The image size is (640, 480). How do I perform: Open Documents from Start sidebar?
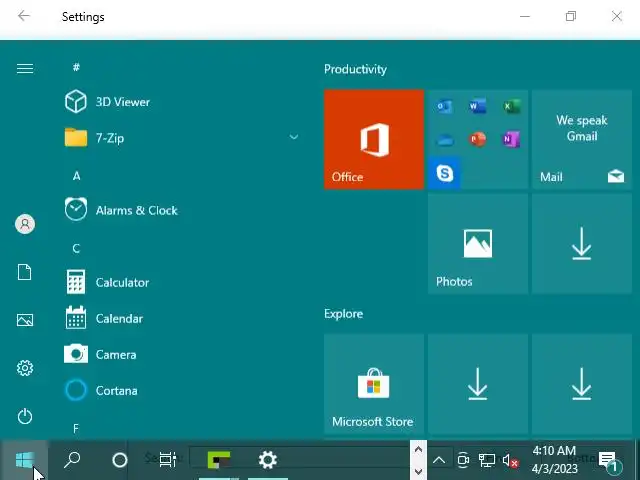[x=24, y=272]
